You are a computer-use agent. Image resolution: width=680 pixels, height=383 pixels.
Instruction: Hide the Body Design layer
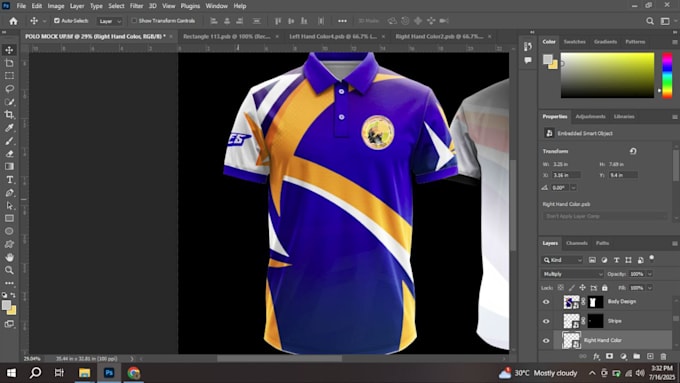546,302
